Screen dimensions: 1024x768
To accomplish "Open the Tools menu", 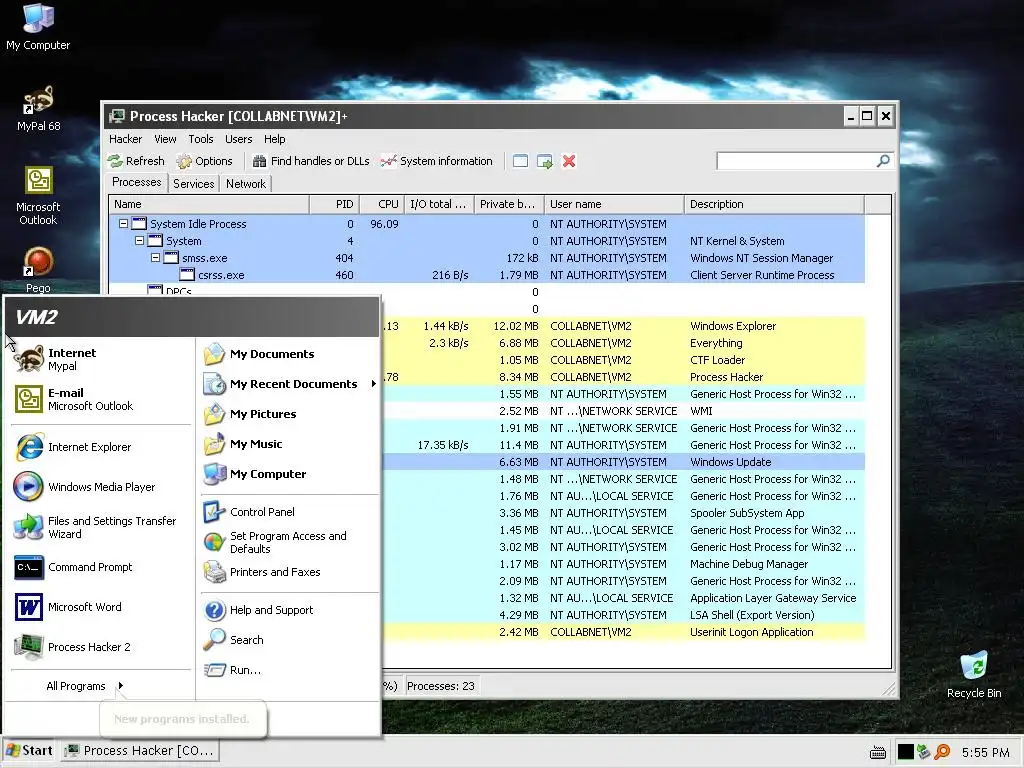I will [x=201, y=139].
